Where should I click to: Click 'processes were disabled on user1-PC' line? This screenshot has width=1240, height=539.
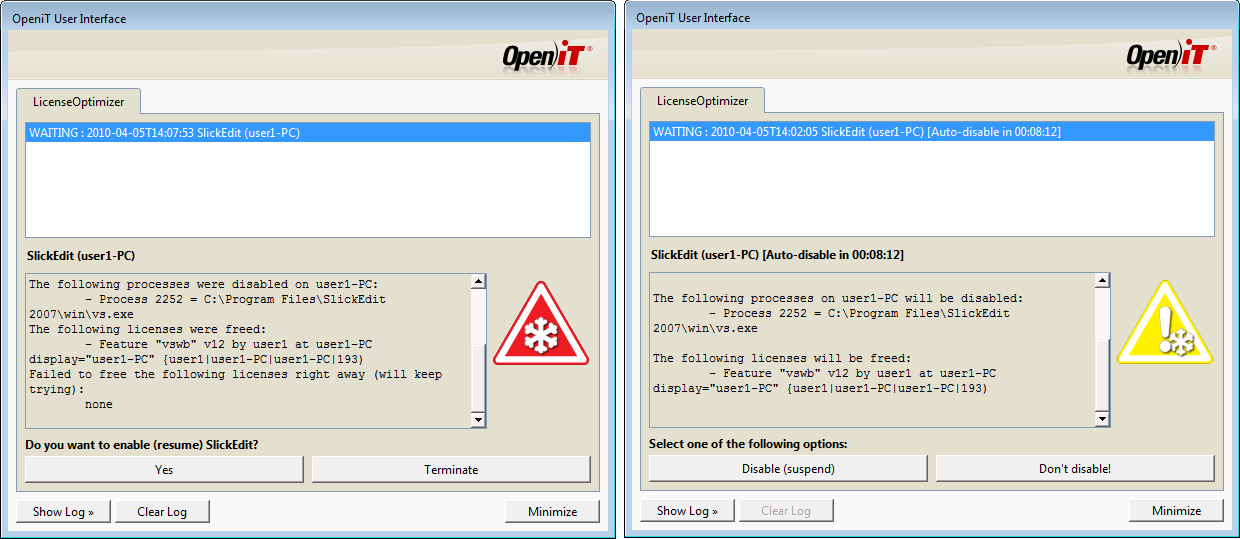pyautogui.click(x=202, y=284)
